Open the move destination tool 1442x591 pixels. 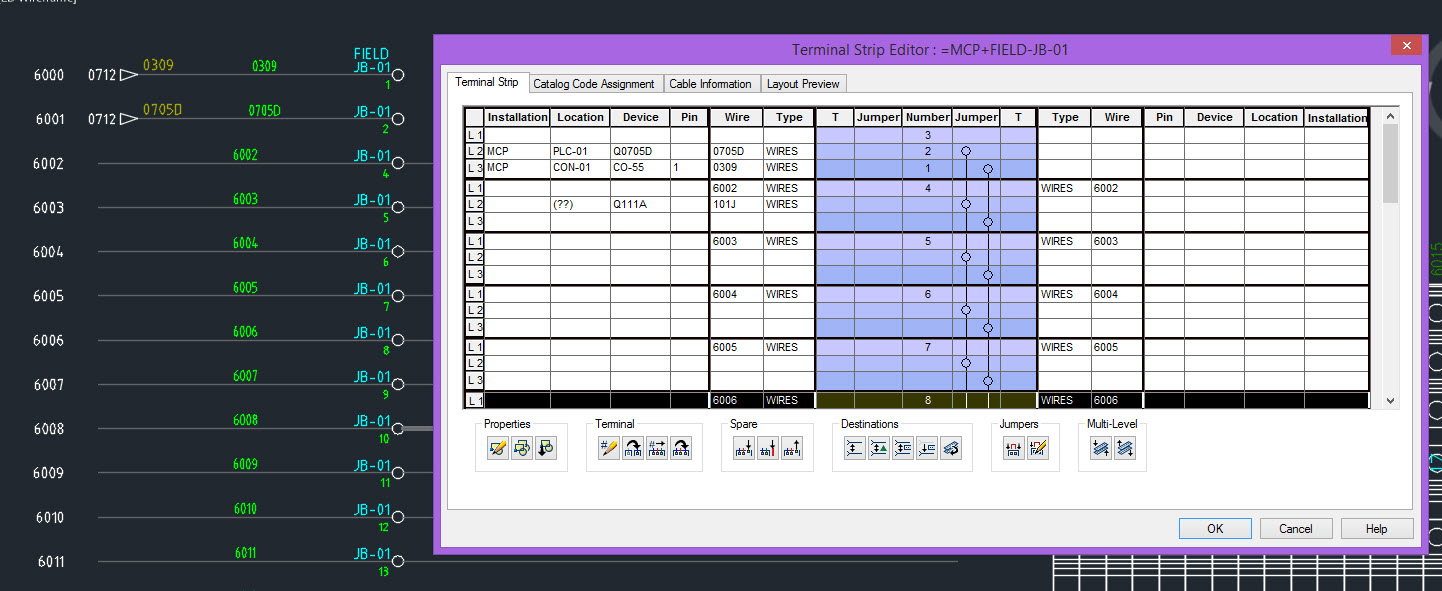tap(925, 448)
